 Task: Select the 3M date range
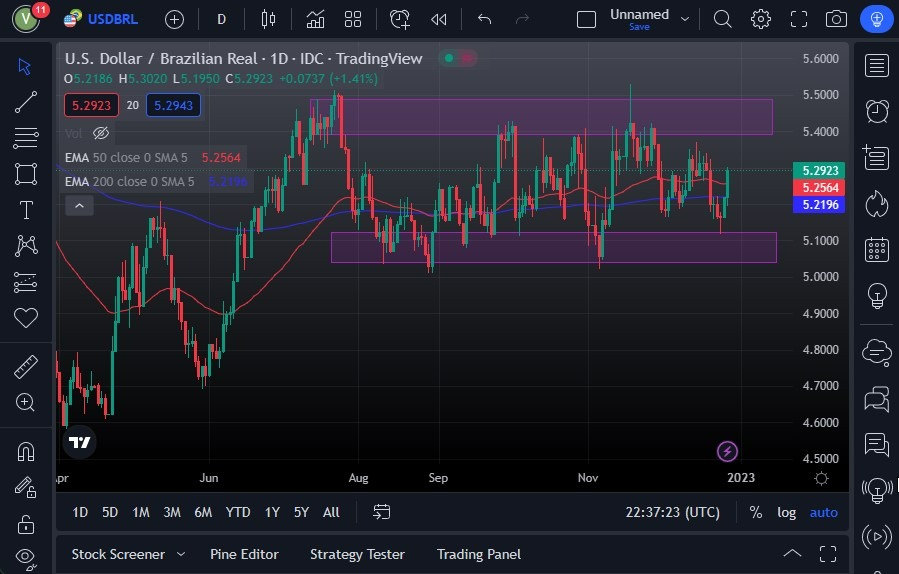tap(172, 512)
